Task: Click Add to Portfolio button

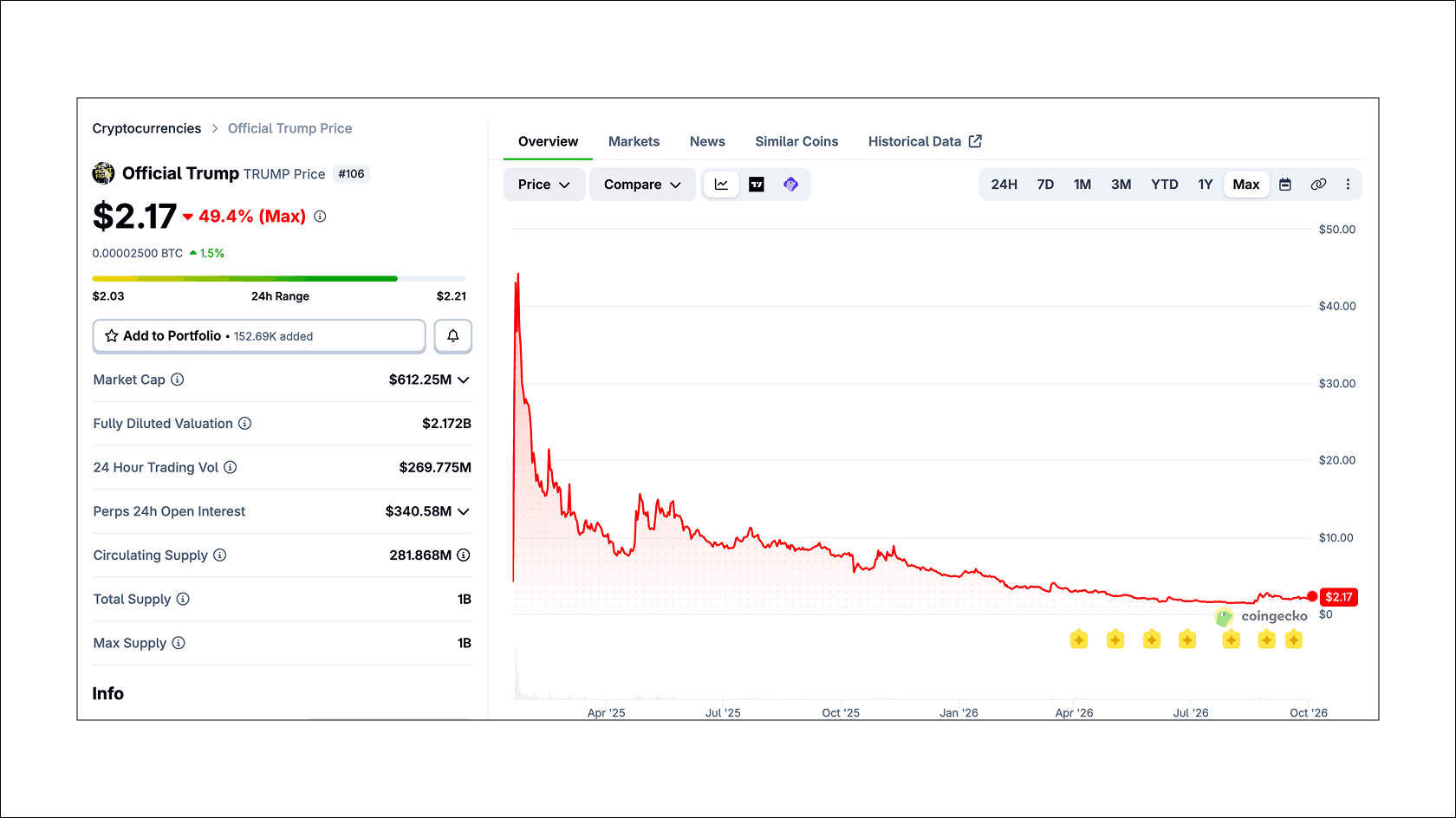Action: [259, 336]
